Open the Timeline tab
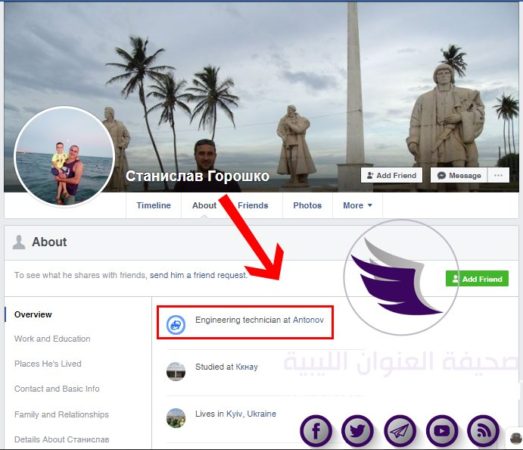Image resolution: width=523 pixels, height=450 pixels. click(x=153, y=205)
